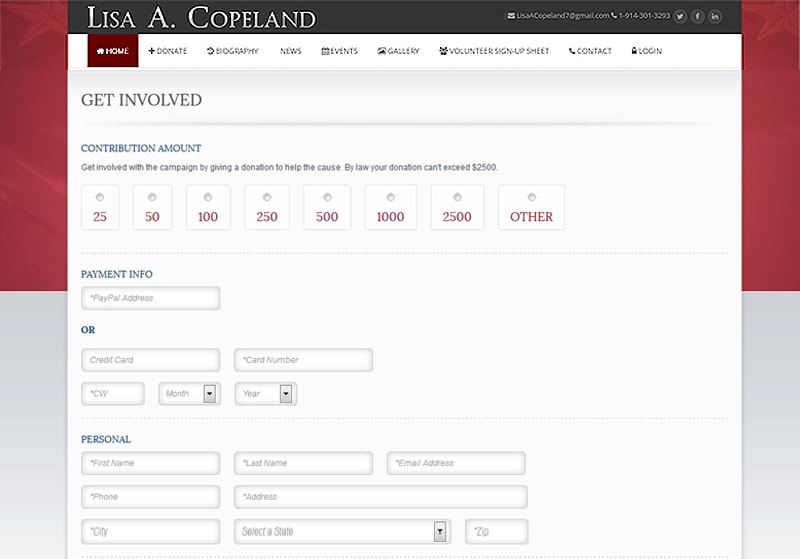
Task: Open the Facebook social icon
Action: point(698,16)
